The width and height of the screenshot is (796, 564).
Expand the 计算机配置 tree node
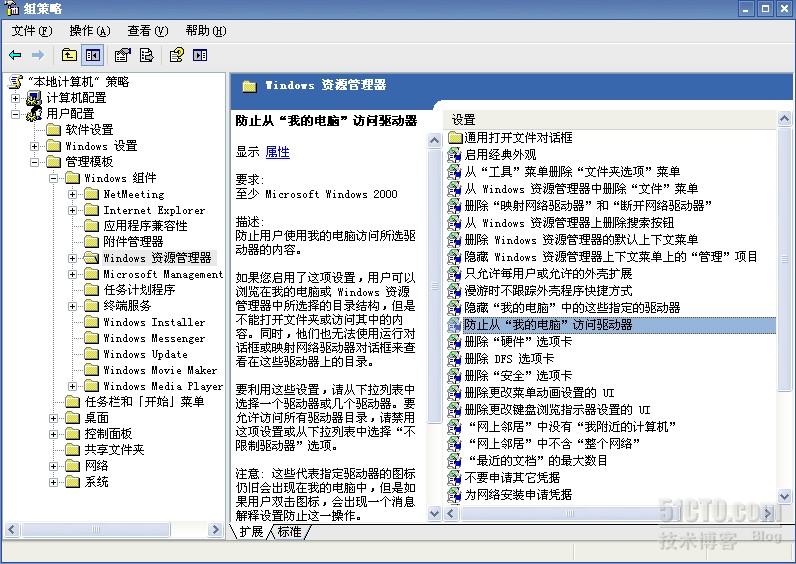16,98
